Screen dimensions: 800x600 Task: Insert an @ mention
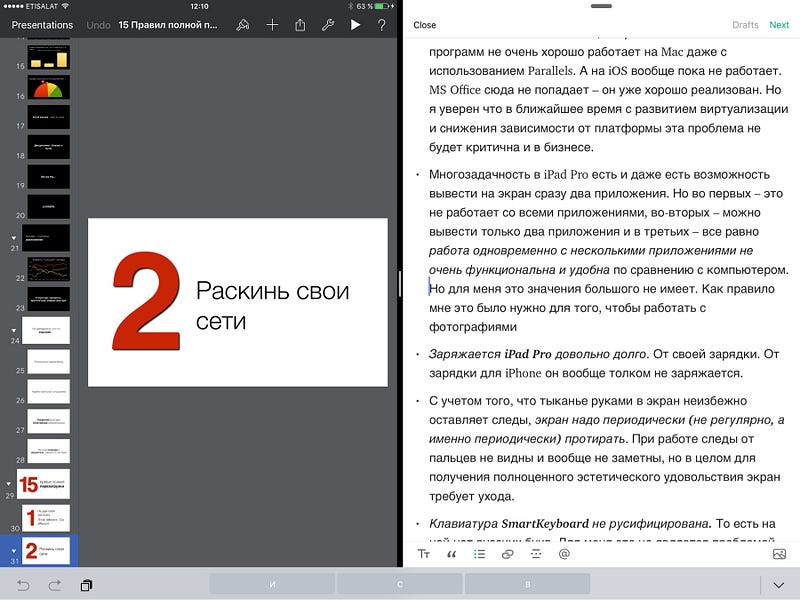coord(564,554)
